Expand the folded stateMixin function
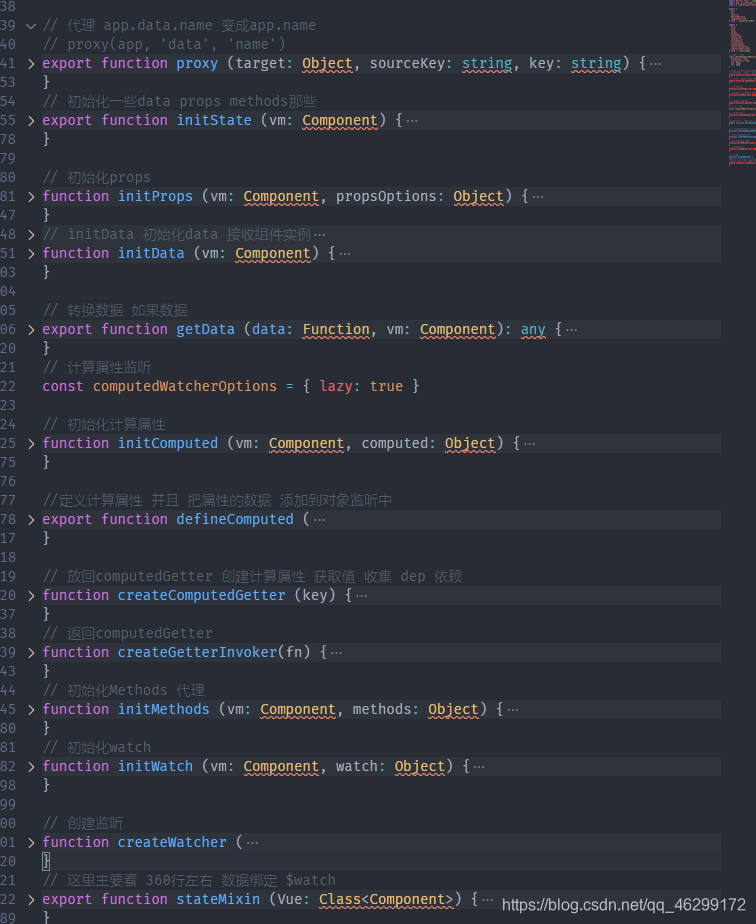Screen dimensions: 756x924 coord(31,900)
